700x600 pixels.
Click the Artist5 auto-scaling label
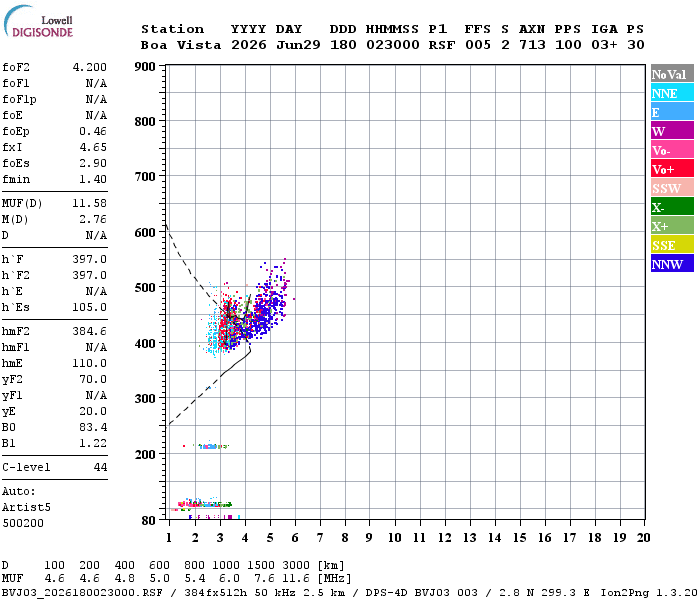click(x=26, y=508)
